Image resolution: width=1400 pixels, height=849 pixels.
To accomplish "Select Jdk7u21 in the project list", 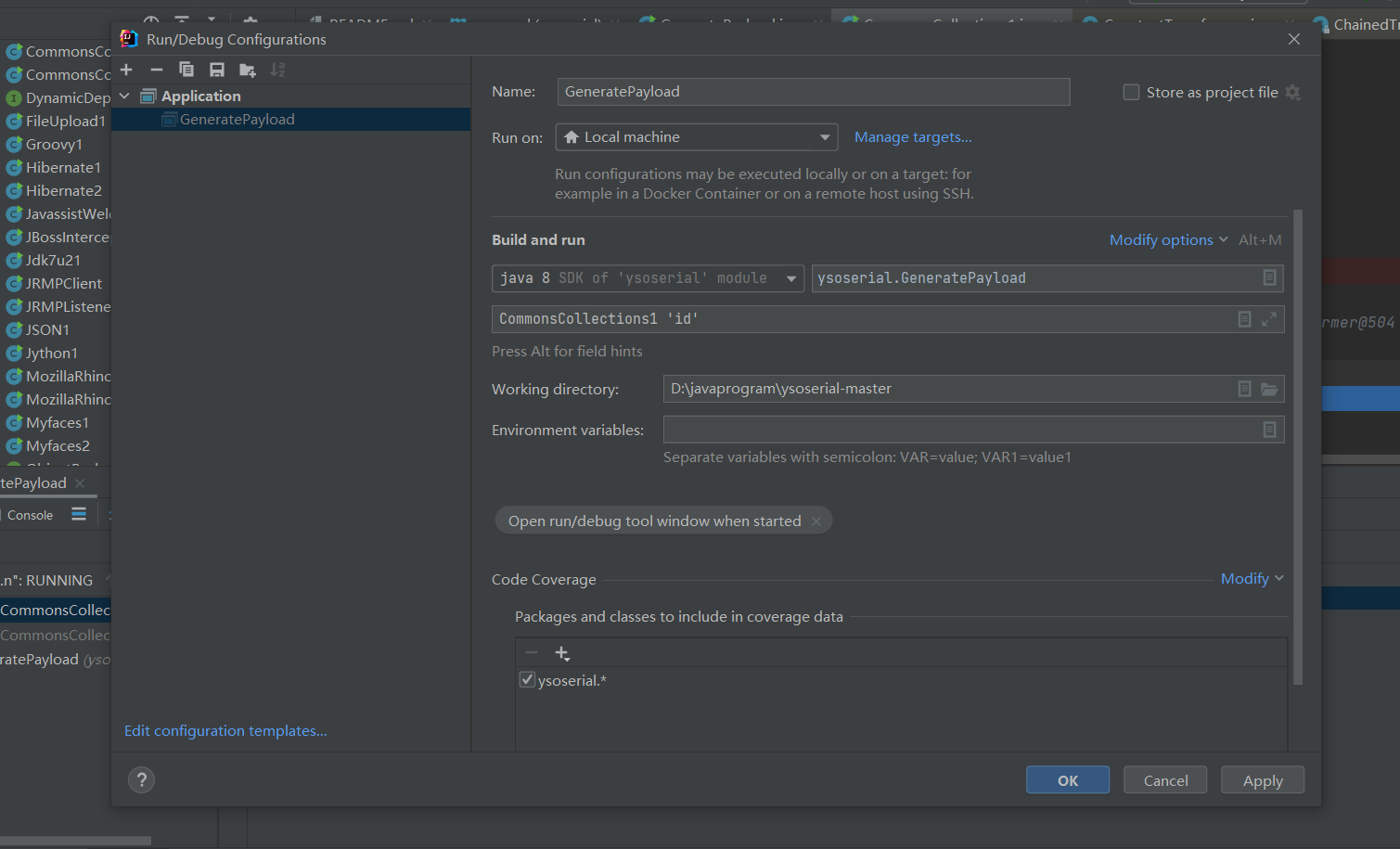I will (55, 261).
